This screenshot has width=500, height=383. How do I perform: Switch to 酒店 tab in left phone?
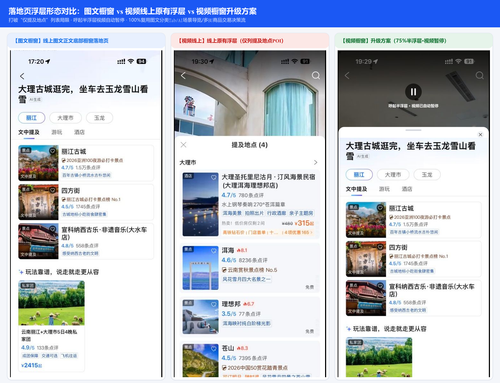(x=79, y=132)
